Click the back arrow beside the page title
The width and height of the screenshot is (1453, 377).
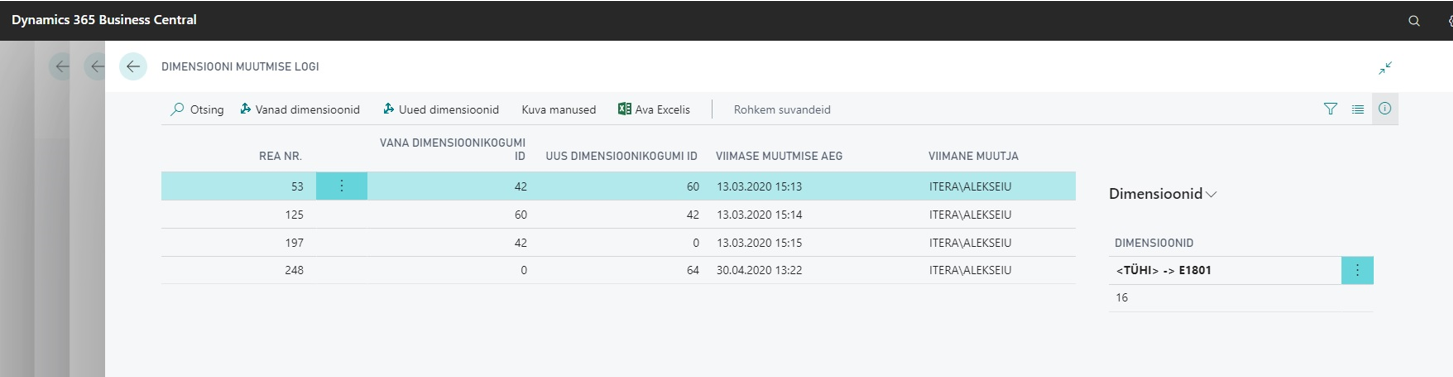click(133, 67)
